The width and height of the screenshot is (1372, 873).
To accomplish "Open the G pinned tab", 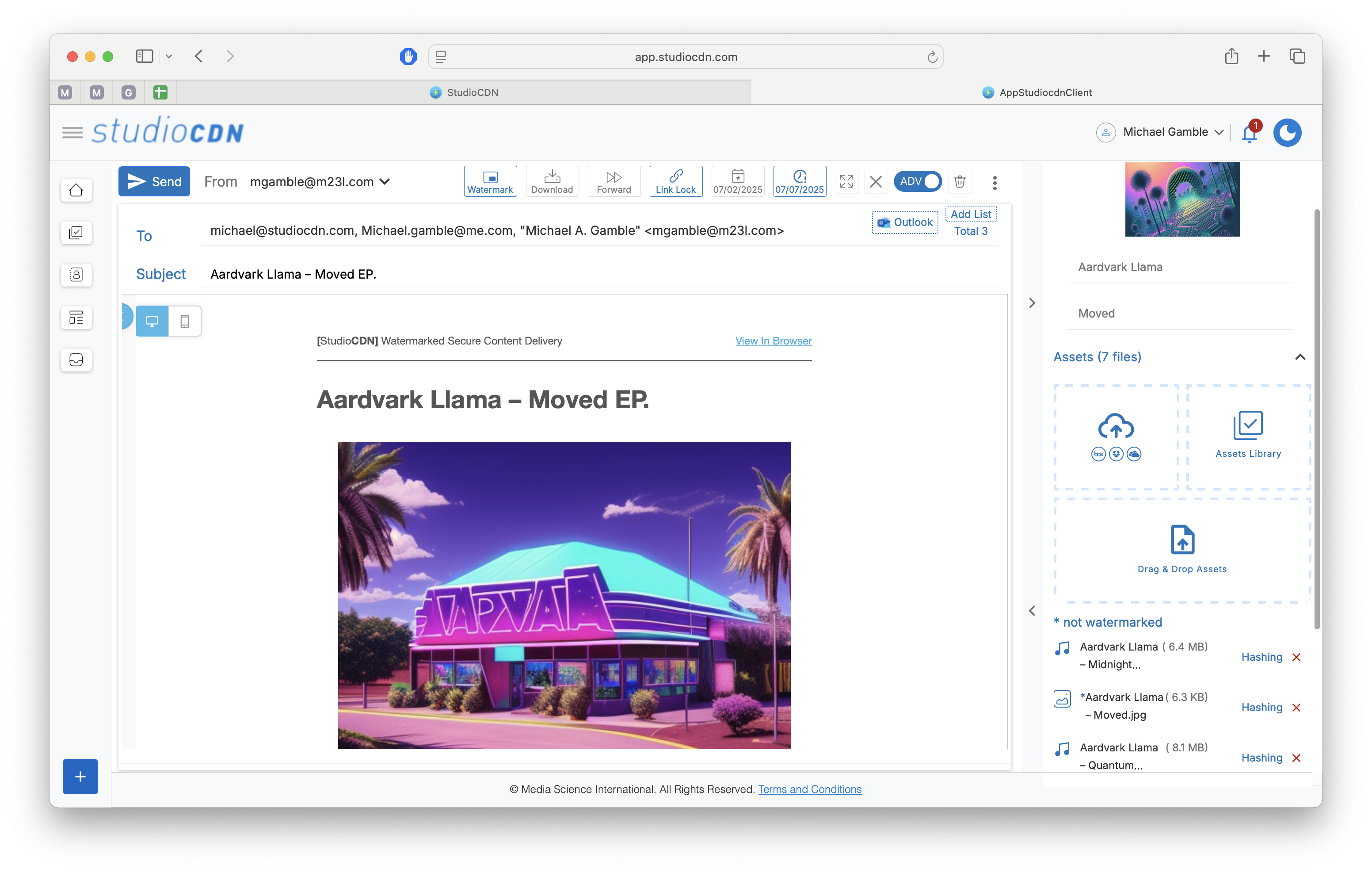I will pos(128,92).
